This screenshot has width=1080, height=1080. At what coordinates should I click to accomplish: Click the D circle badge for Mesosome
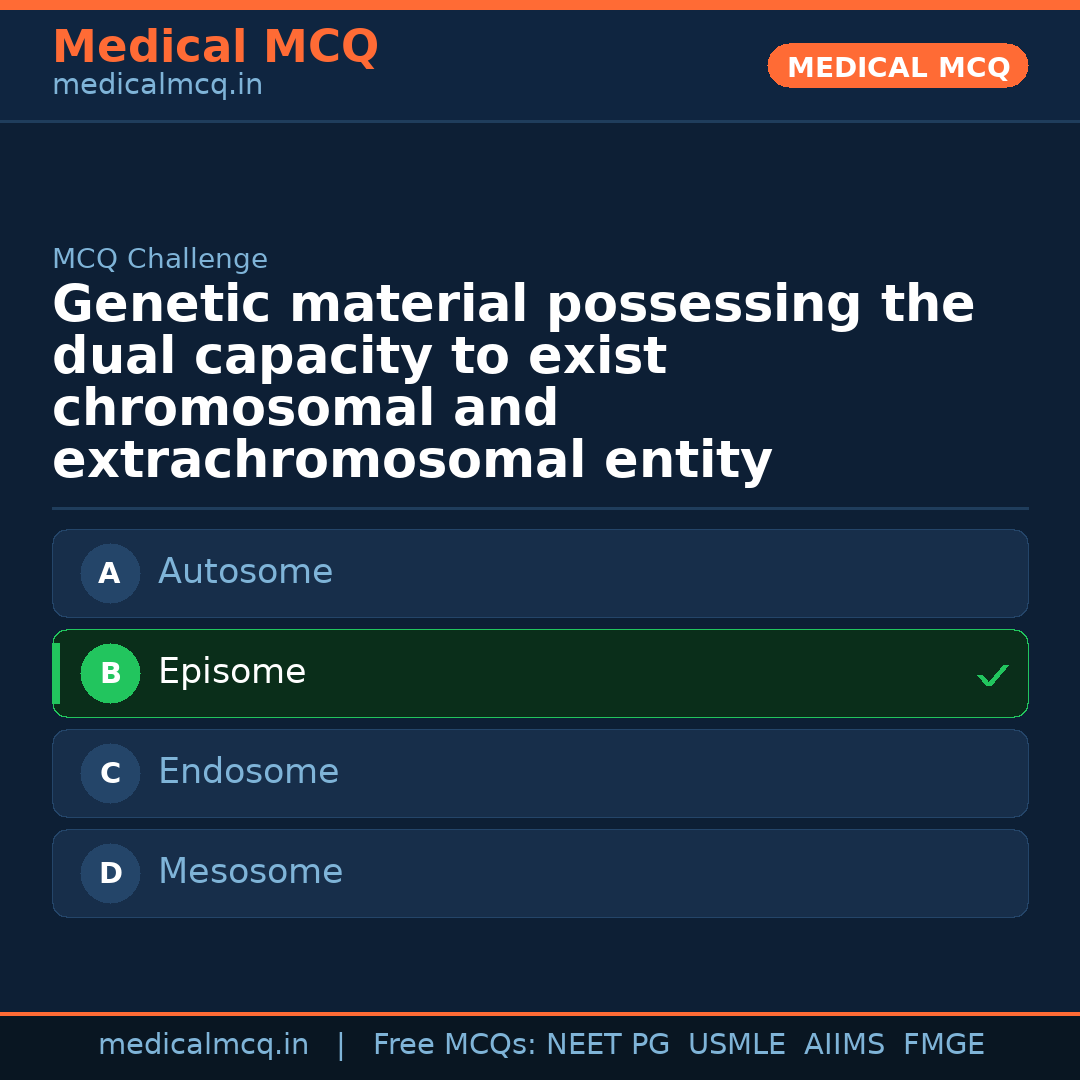[110, 873]
